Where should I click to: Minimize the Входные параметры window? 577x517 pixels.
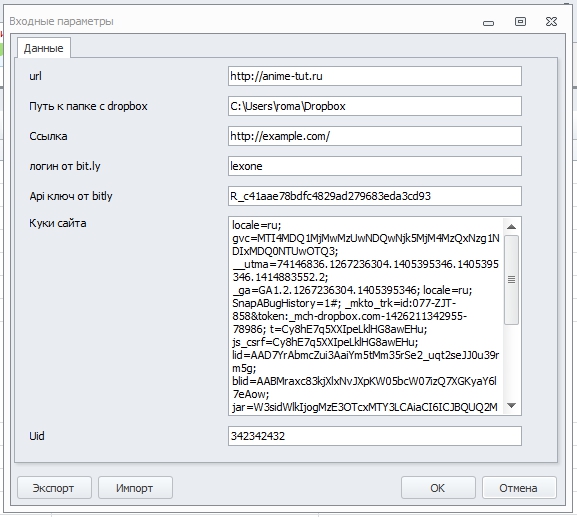(x=488, y=23)
